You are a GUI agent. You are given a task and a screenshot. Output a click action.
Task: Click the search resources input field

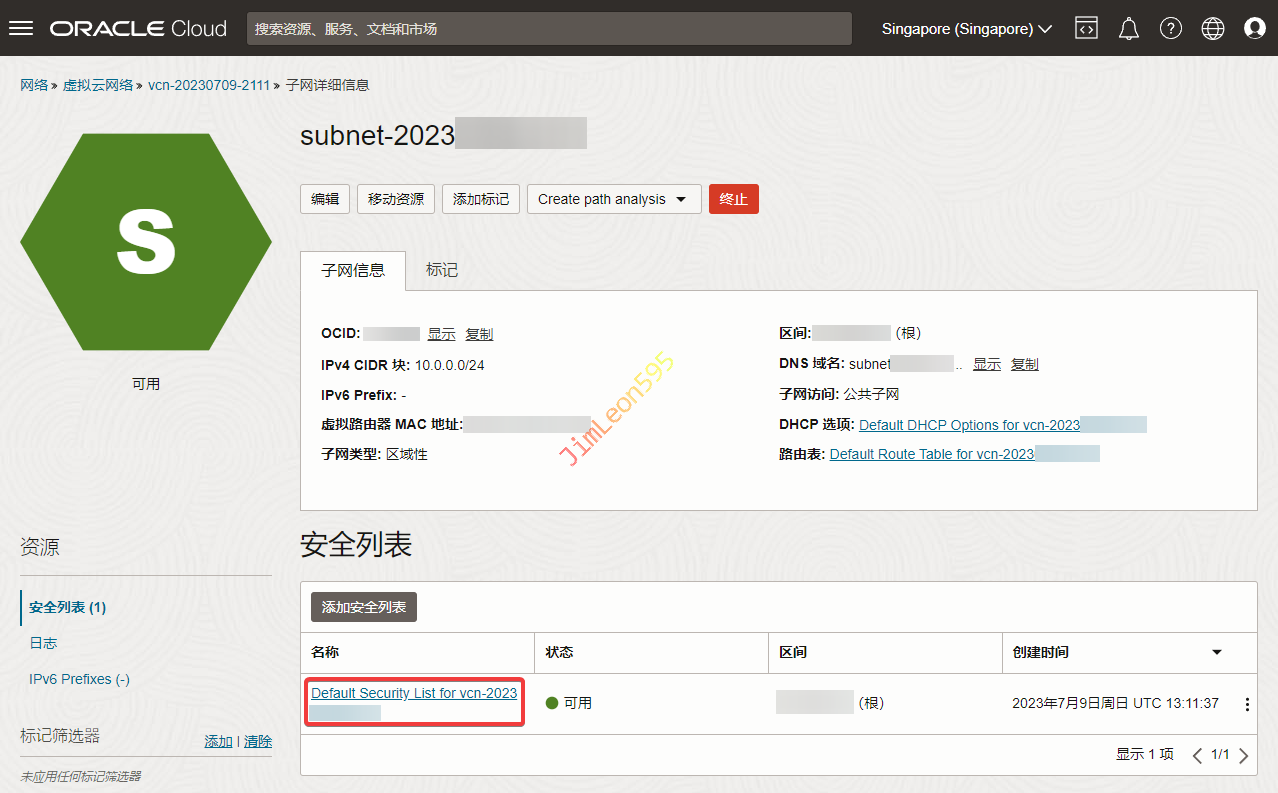coord(549,29)
